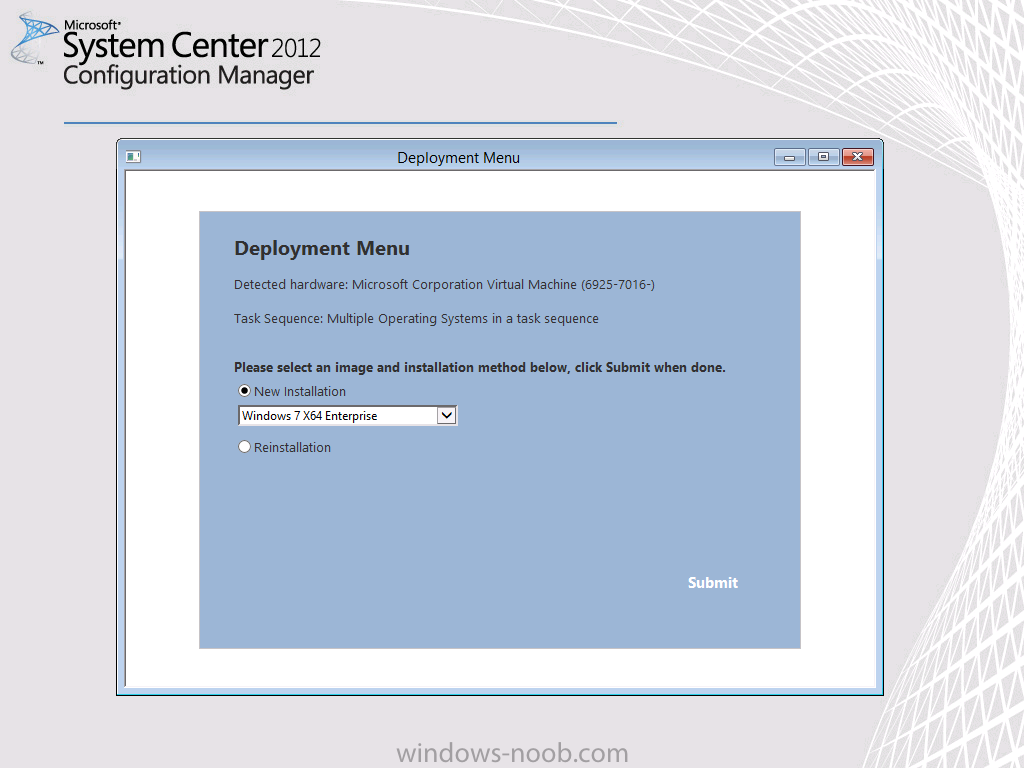Click the Task Sequence text line
The image size is (1024, 768).
click(416, 319)
